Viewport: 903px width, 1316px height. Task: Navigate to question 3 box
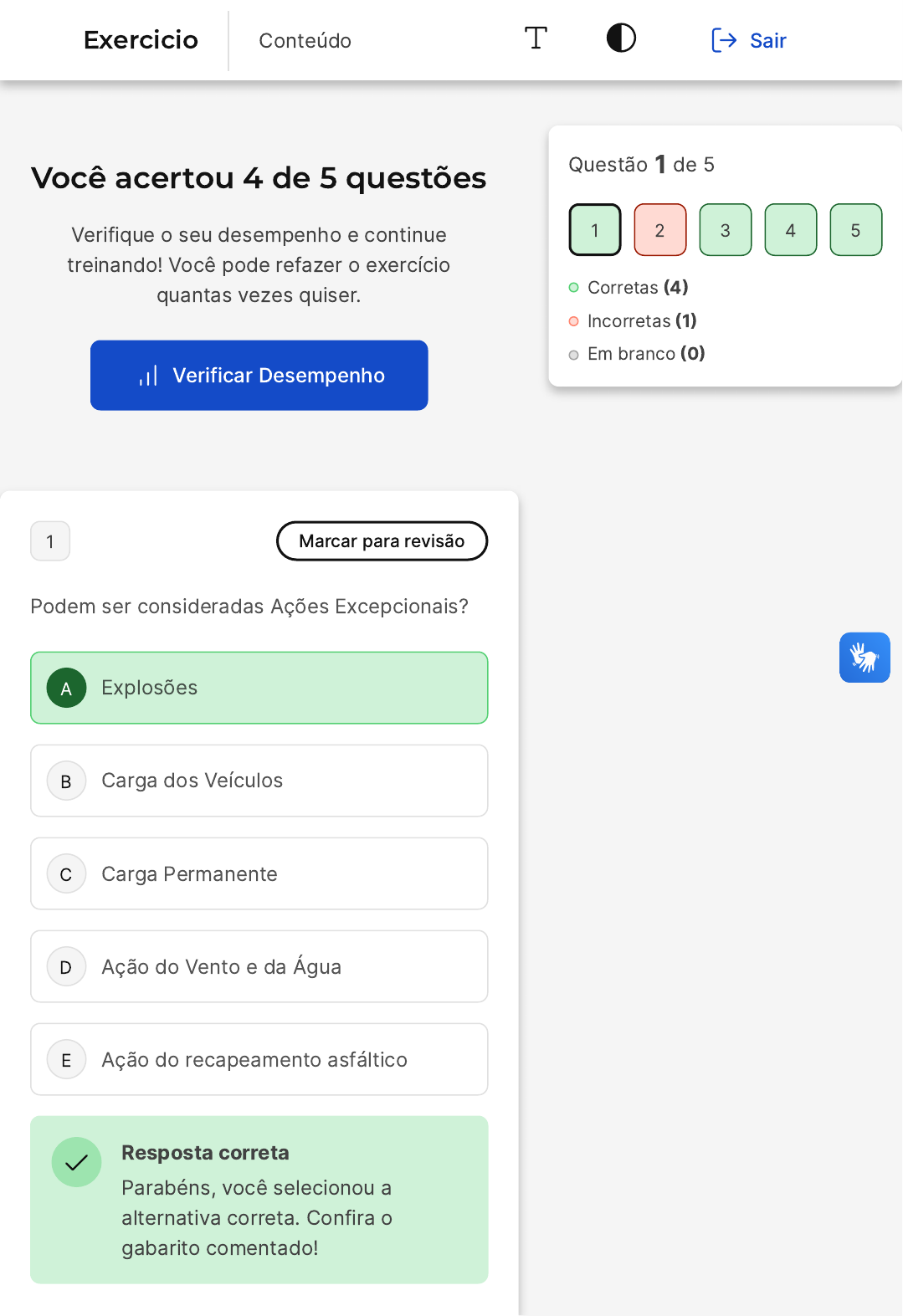(x=726, y=230)
